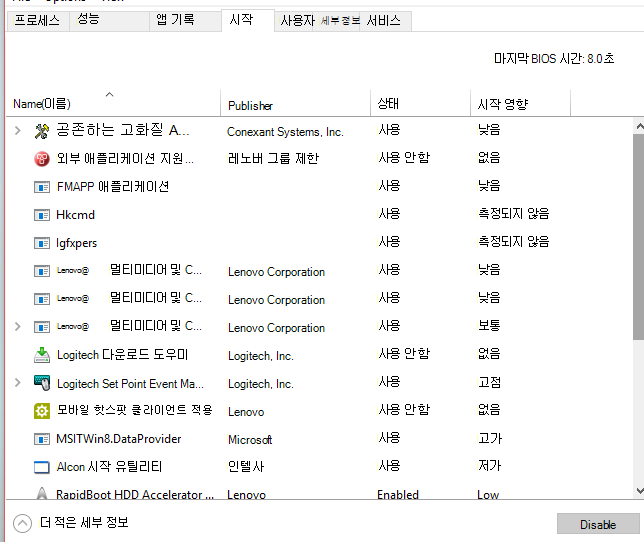
Task: Click the Hkcmd entry's program icon
Action: coord(41,215)
